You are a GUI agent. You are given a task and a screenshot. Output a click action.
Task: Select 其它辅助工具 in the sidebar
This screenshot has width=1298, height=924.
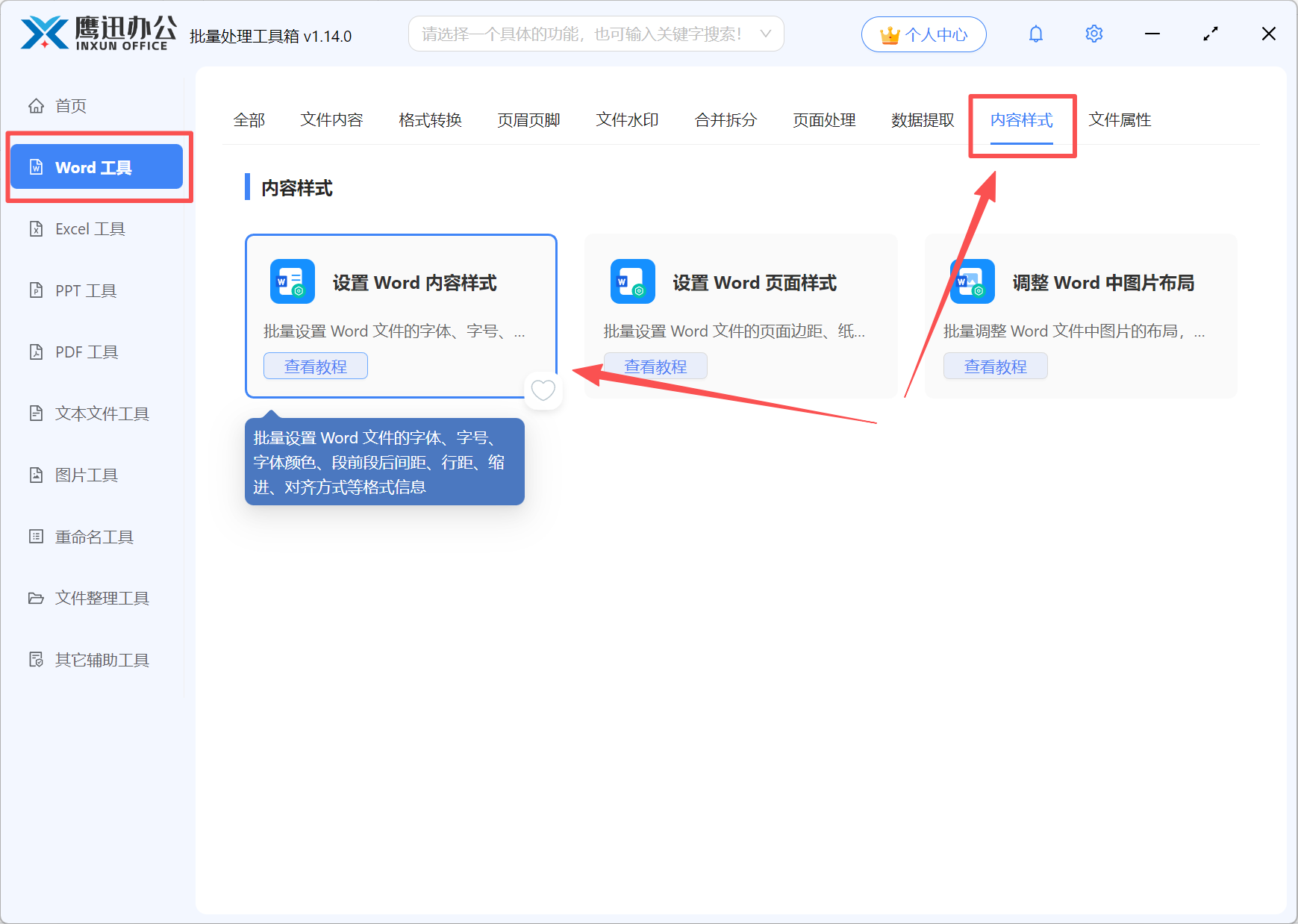coord(101,660)
